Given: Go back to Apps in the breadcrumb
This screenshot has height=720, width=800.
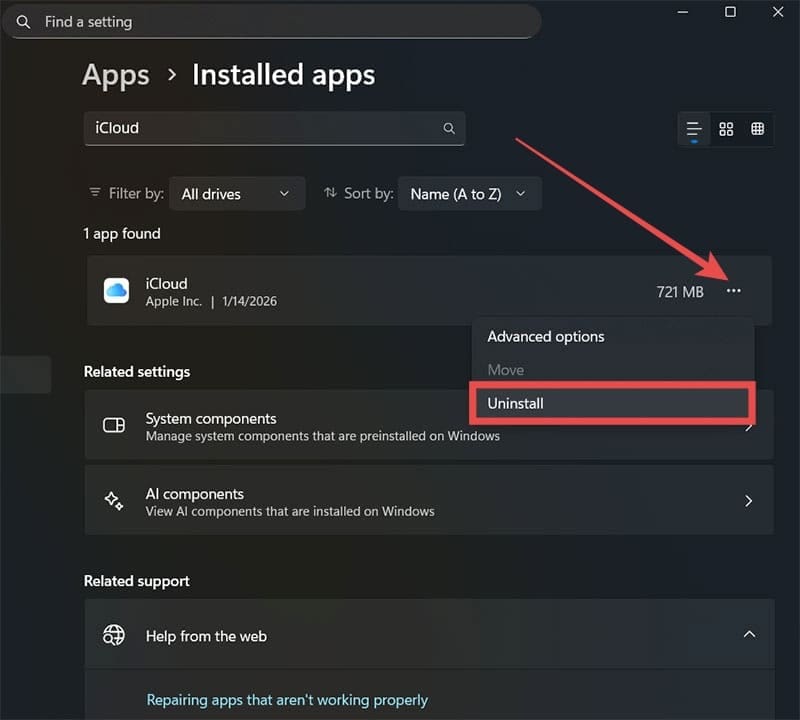Looking at the screenshot, I should pyautogui.click(x=116, y=76).
